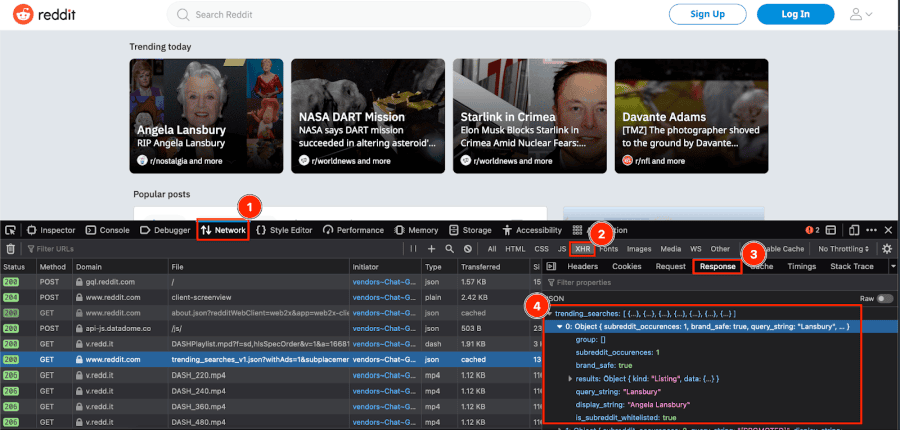
Task: Select the WS request filter
Action: pyautogui.click(x=696, y=249)
